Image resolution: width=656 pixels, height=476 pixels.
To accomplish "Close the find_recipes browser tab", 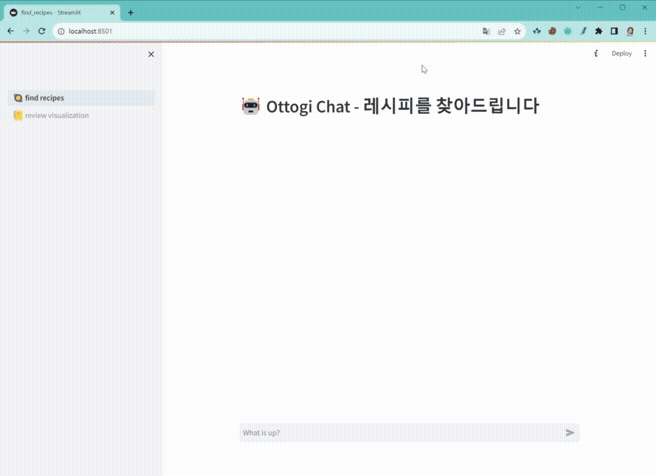I will coord(112,13).
